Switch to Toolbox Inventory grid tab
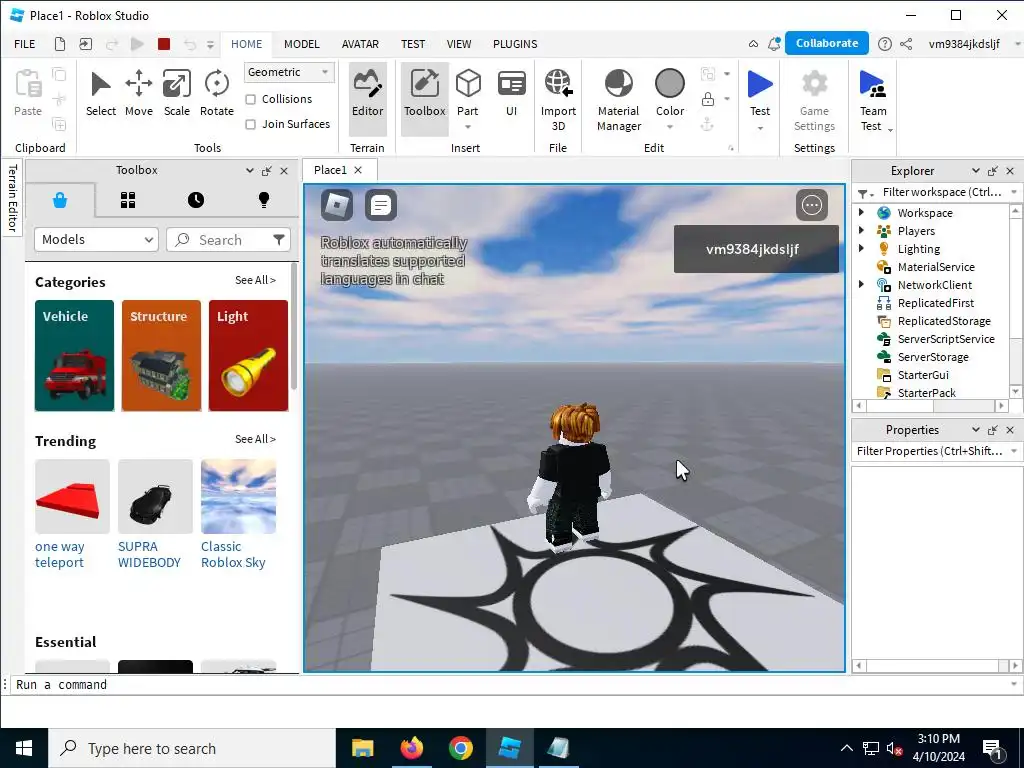The height and width of the screenshot is (768, 1024). [x=128, y=200]
